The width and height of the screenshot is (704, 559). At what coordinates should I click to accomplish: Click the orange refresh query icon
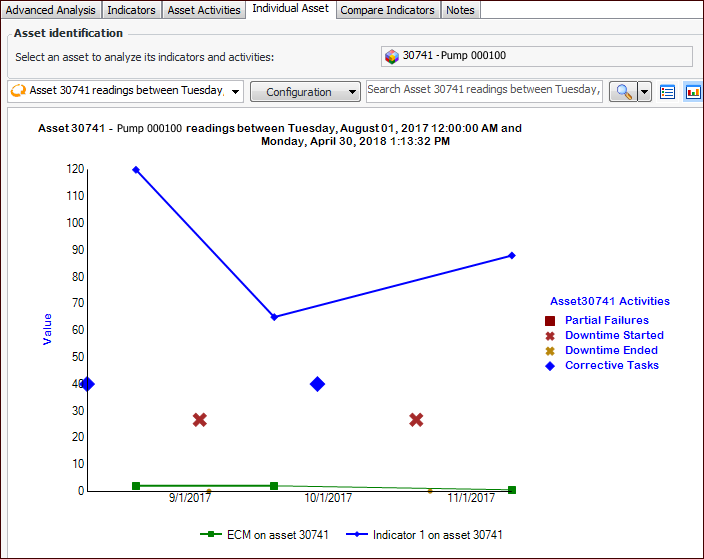(18, 91)
